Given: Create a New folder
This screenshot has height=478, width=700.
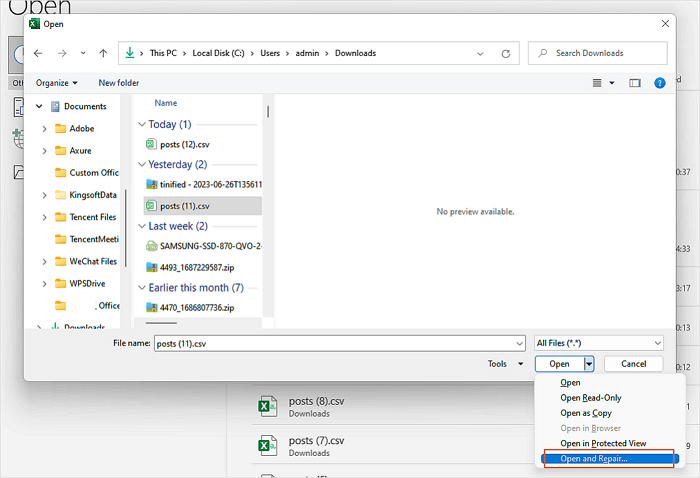Looking at the screenshot, I should (119, 83).
